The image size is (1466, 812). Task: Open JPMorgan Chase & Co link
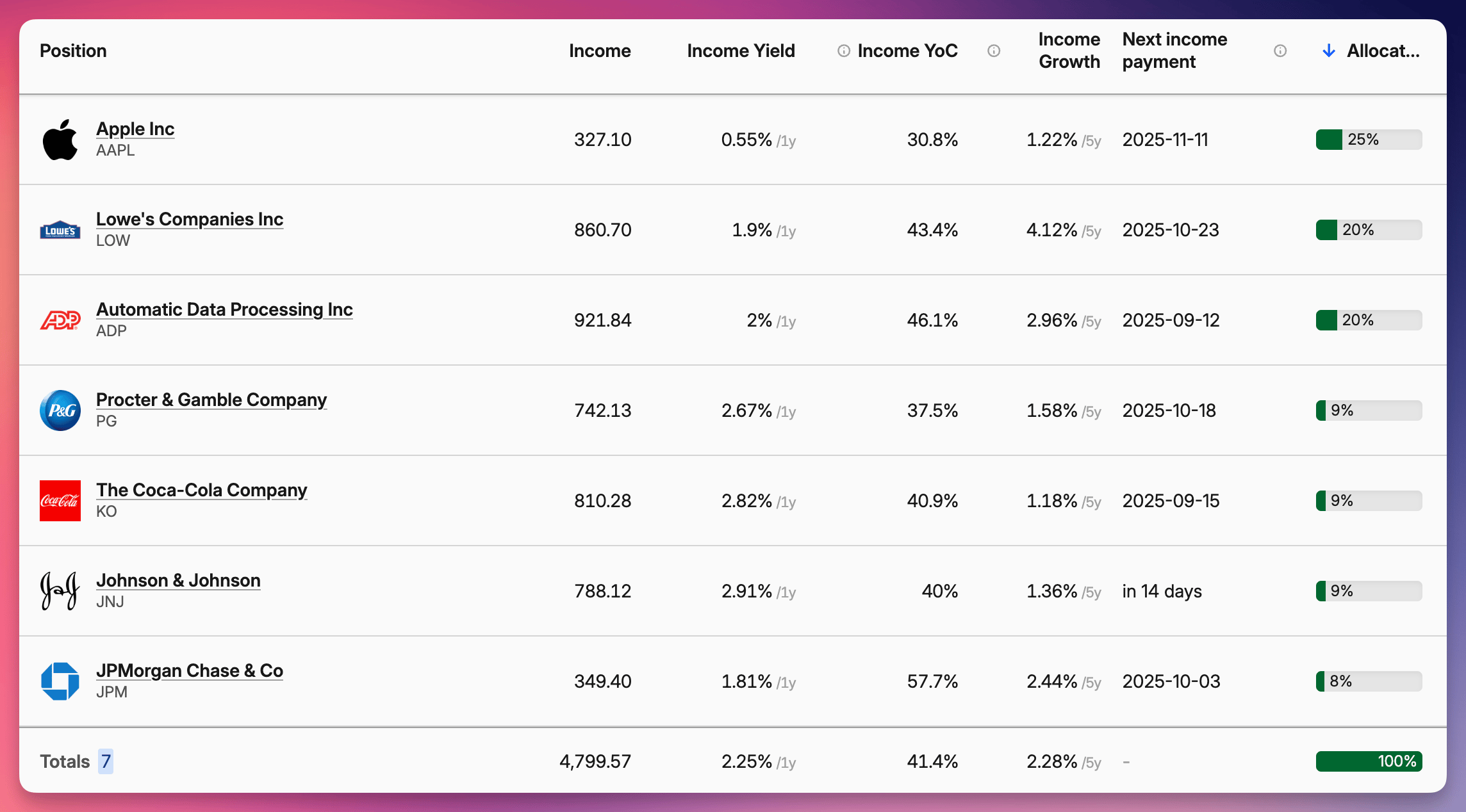pyautogui.click(x=190, y=670)
